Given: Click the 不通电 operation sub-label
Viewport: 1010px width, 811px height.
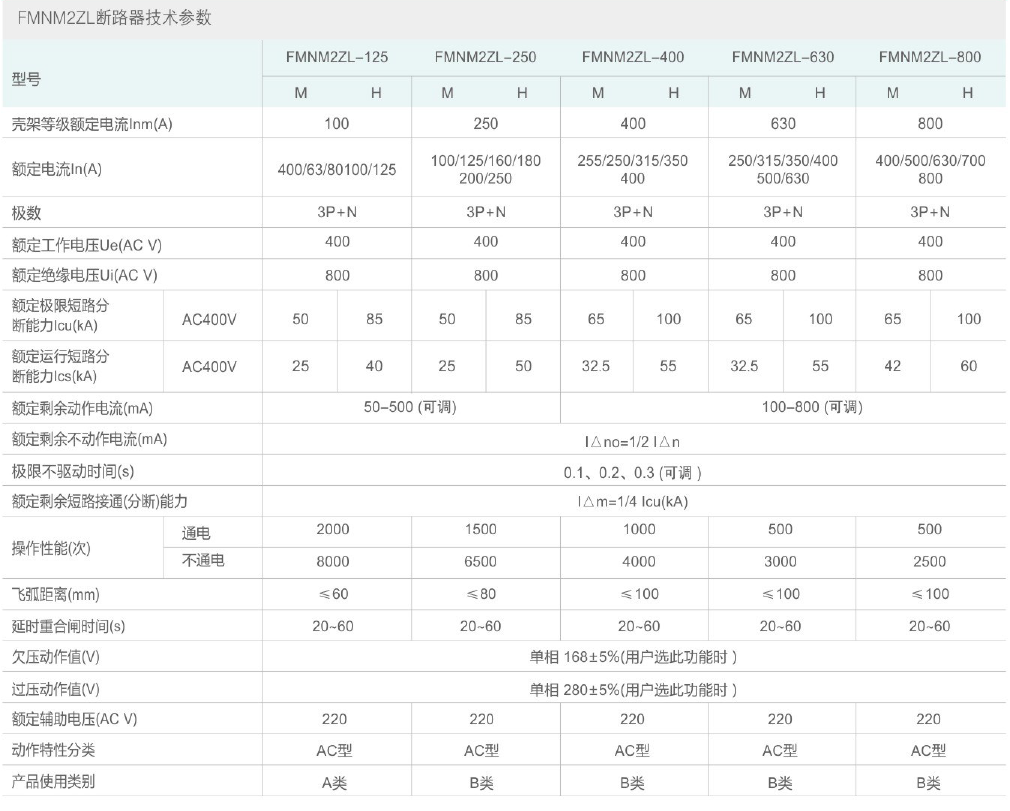Looking at the screenshot, I should [203, 561].
